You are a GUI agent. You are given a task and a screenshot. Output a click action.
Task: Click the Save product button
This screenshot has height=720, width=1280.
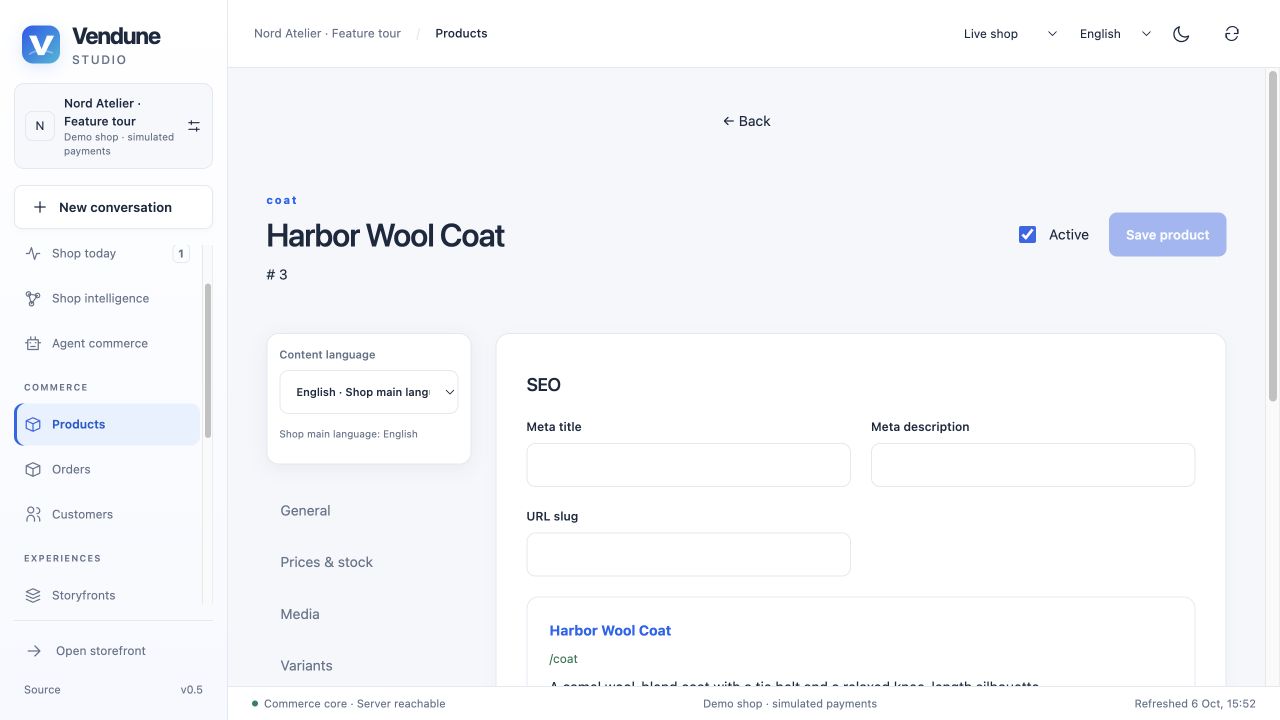tap(1167, 234)
